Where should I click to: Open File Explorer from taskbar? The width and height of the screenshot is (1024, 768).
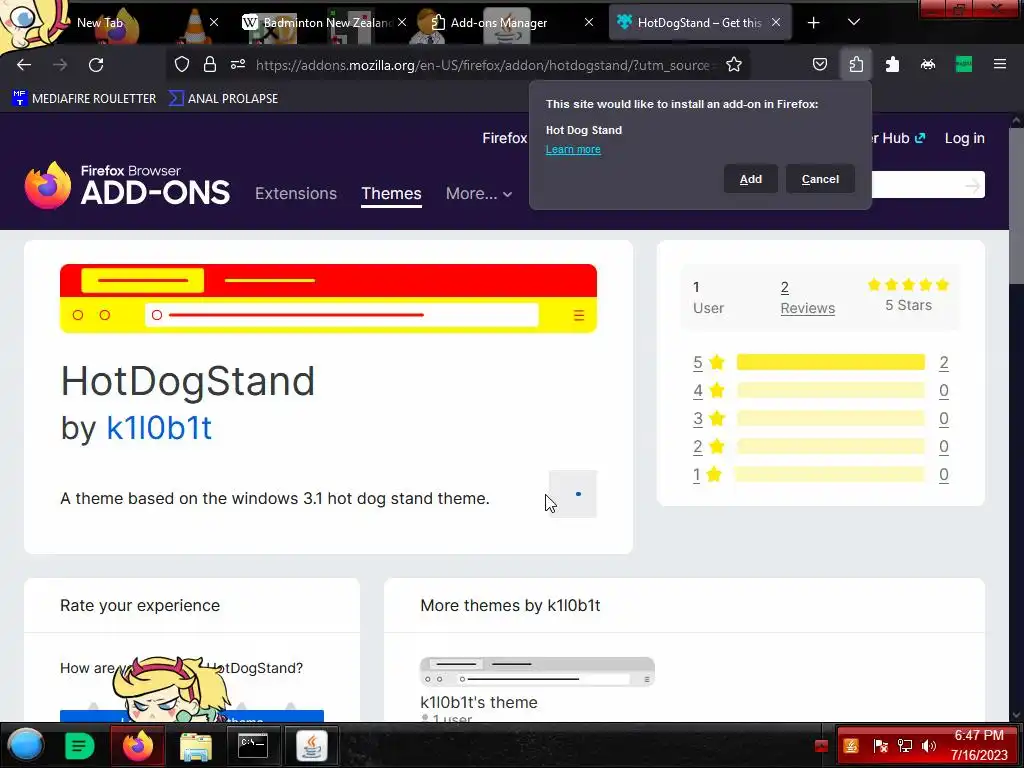tap(196, 746)
